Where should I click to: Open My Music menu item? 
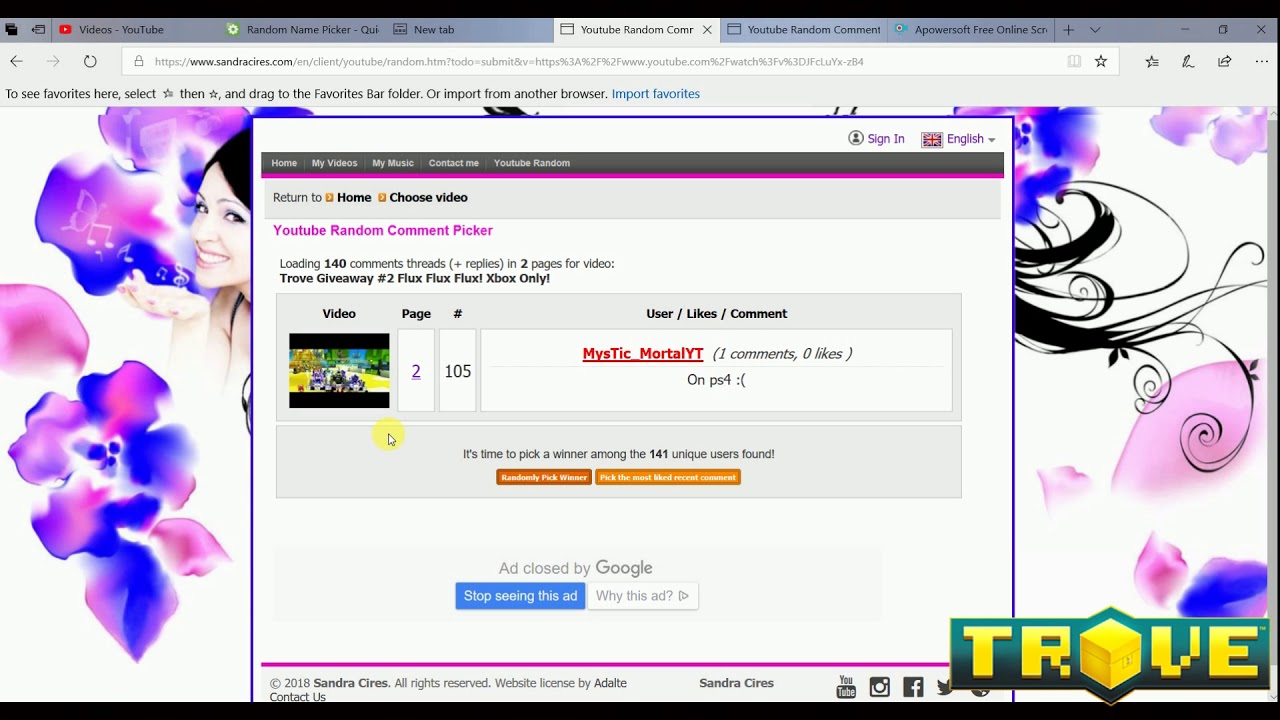(393, 163)
